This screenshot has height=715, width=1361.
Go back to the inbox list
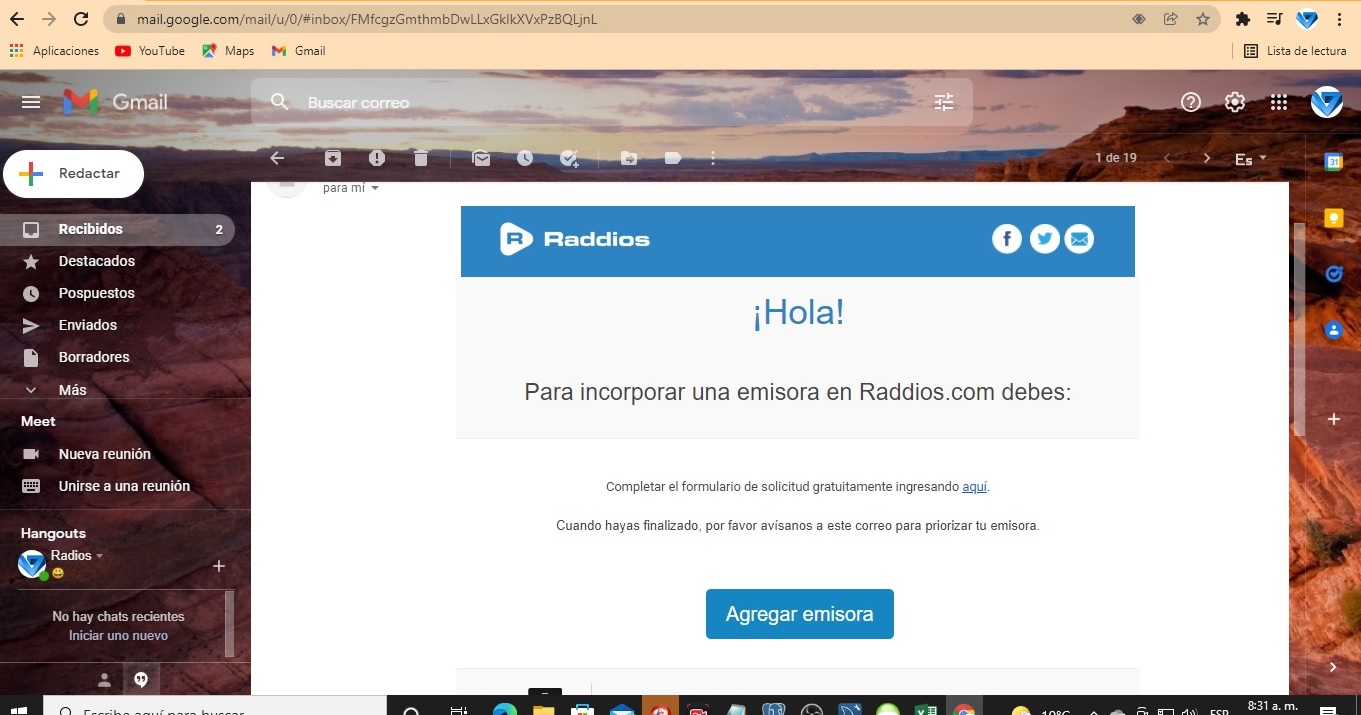pyautogui.click(x=277, y=158)
